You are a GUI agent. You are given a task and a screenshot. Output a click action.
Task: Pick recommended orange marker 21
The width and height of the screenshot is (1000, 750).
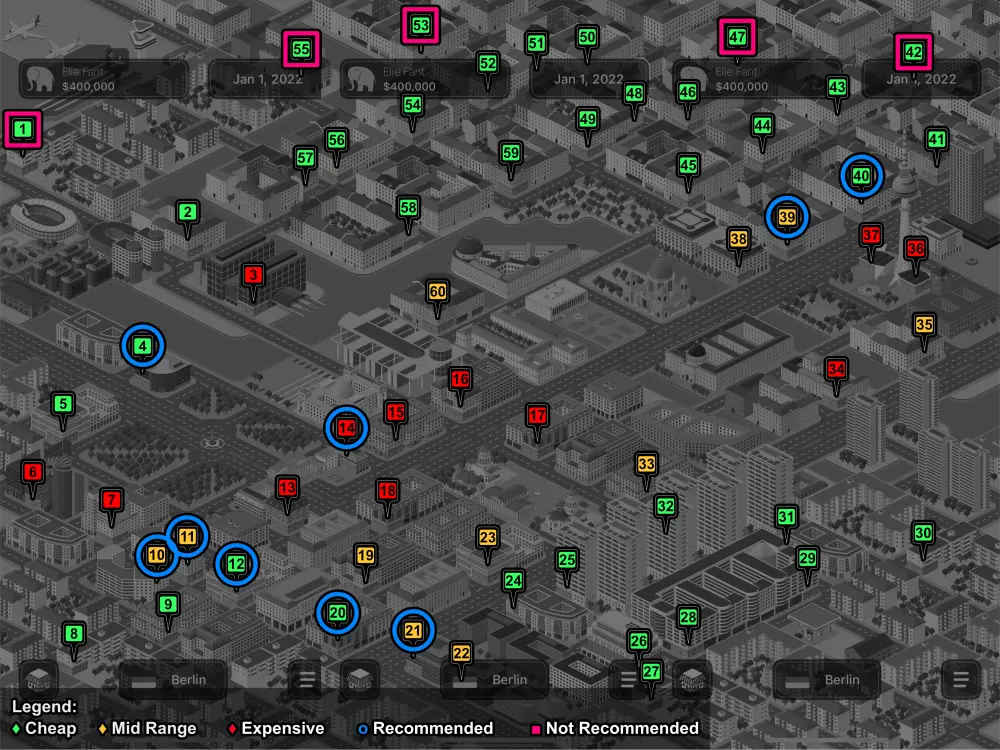[x=413, y=630]
